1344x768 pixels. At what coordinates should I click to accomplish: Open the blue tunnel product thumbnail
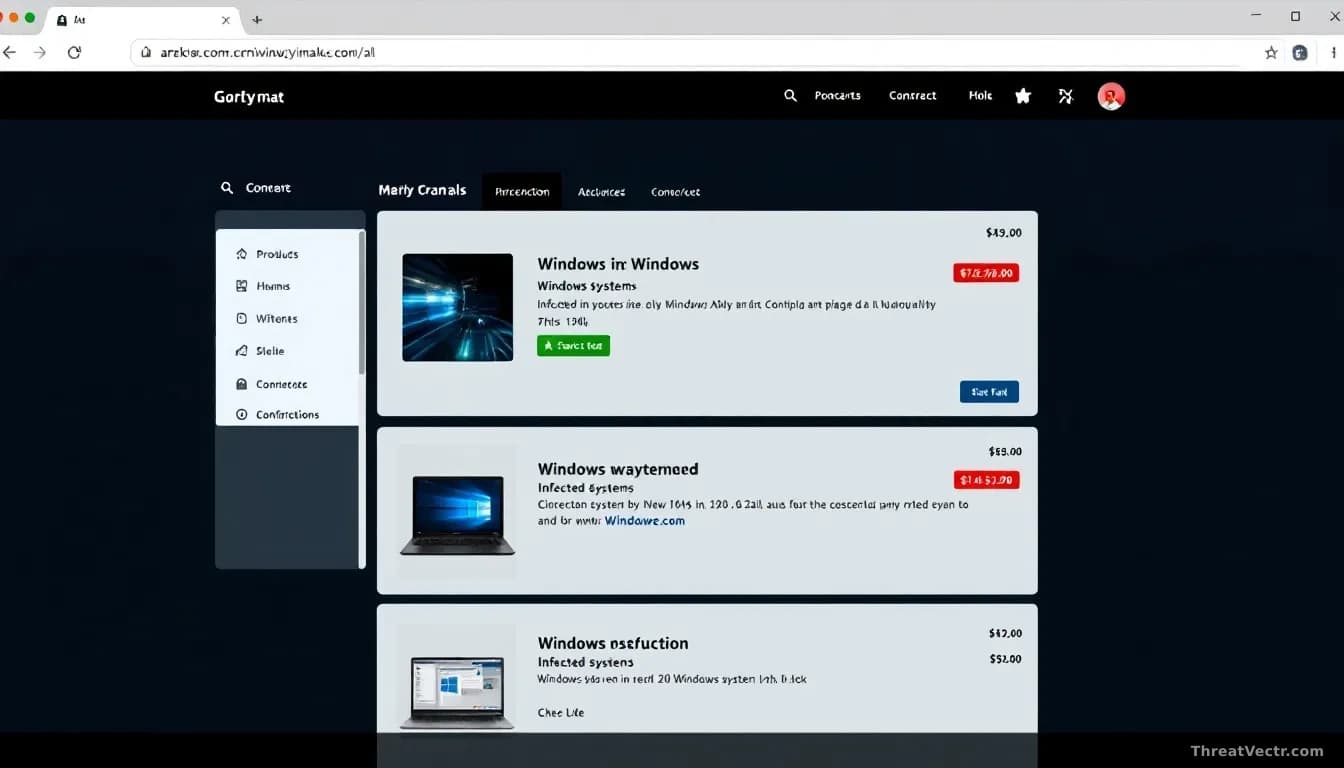point(457,307)
